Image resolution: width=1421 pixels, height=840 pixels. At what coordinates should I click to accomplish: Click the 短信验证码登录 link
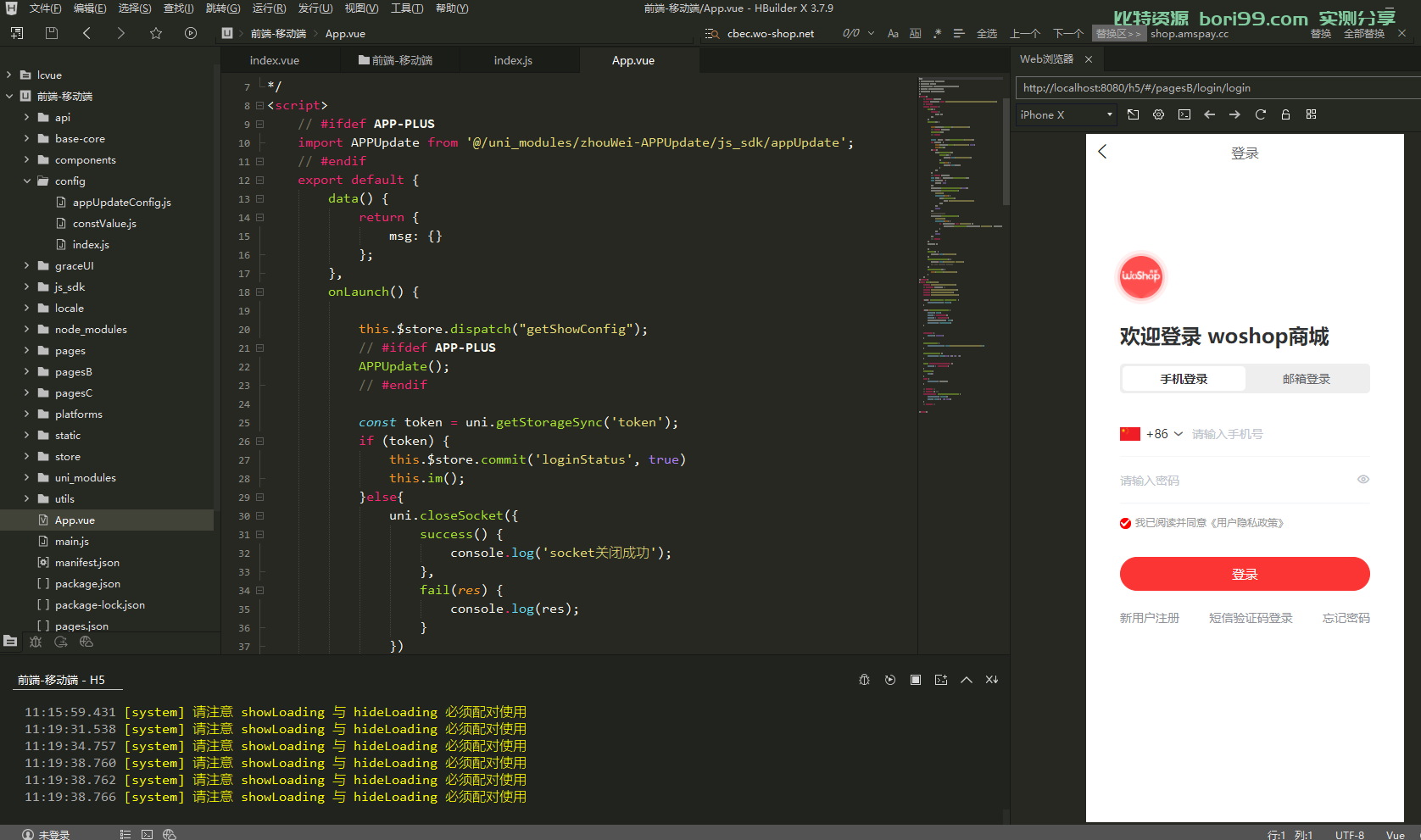pos(1251,618)
